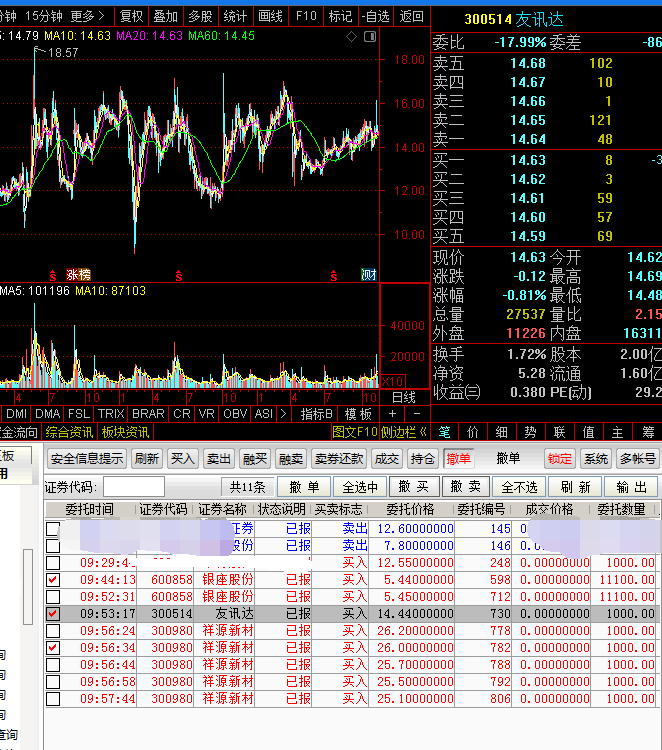662x750 pixels.
Task: Expand 更多 time period options
Action: coord(88,17)
